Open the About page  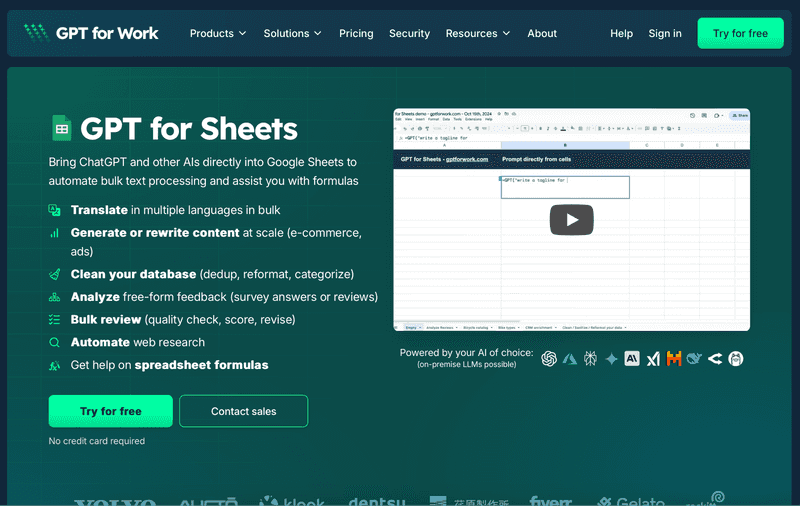pyautogui.click(x=542, y=34)
